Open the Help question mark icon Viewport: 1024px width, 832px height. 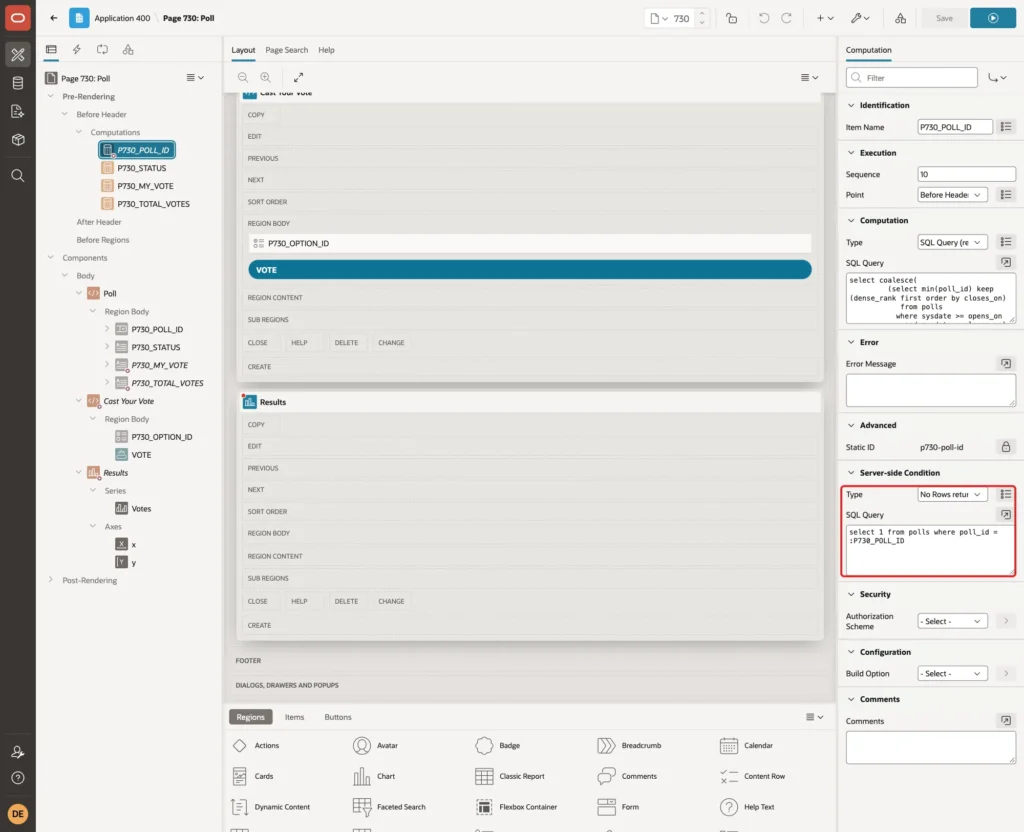click(x=18, y=778)
